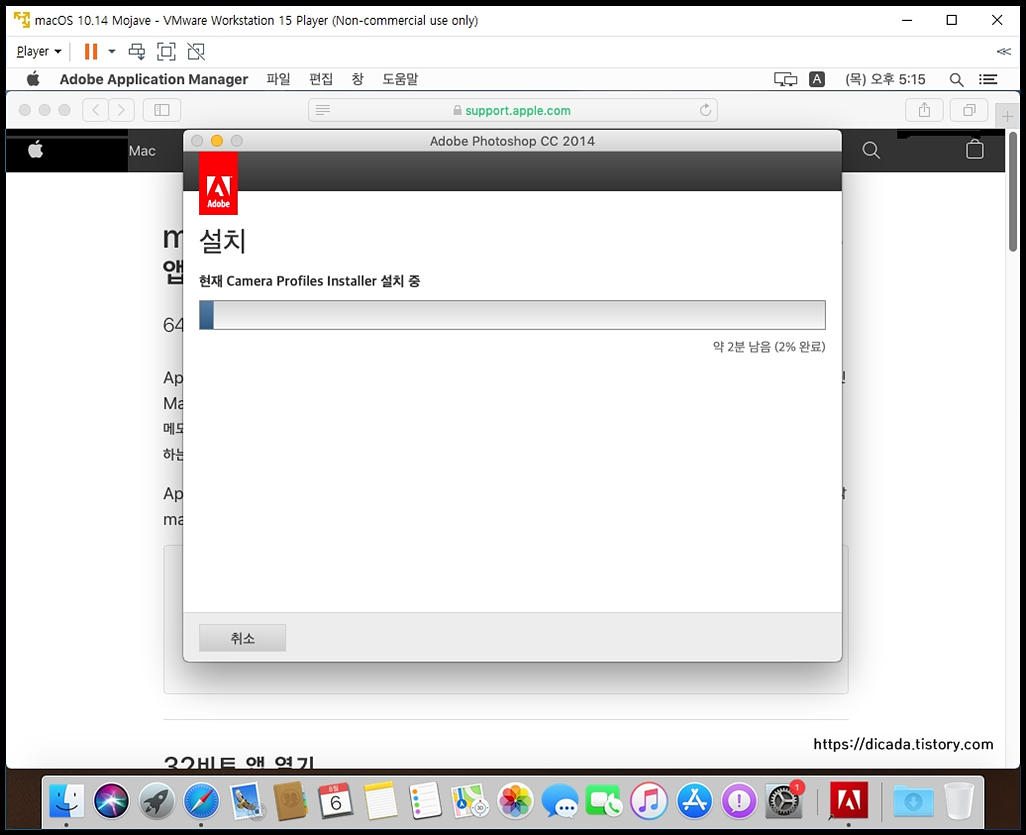Screen dimensions: 1026x835
Task: Open Trash in Dock
Action: [x=959, y=801]
